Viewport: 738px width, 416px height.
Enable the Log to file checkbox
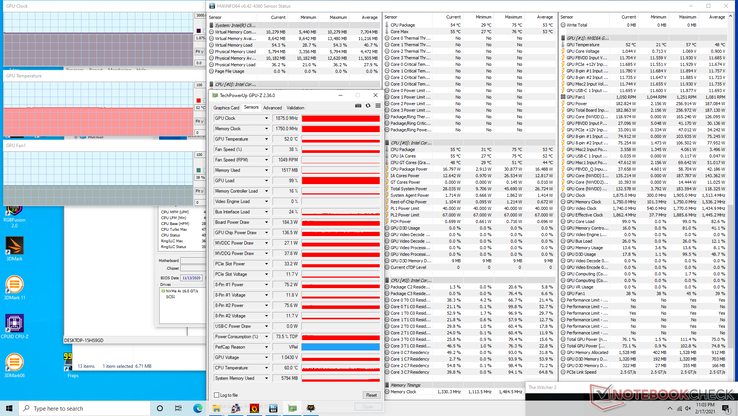point(217,395)
